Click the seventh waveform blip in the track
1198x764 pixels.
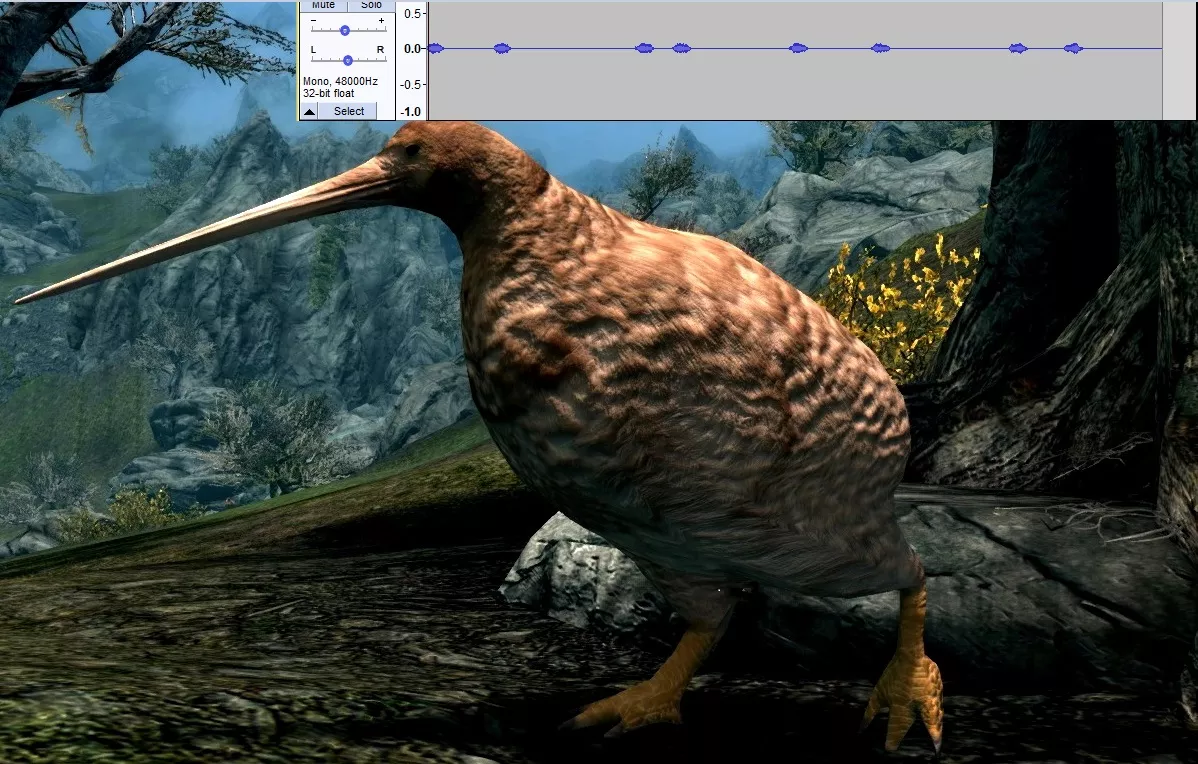pos(1018,49)
